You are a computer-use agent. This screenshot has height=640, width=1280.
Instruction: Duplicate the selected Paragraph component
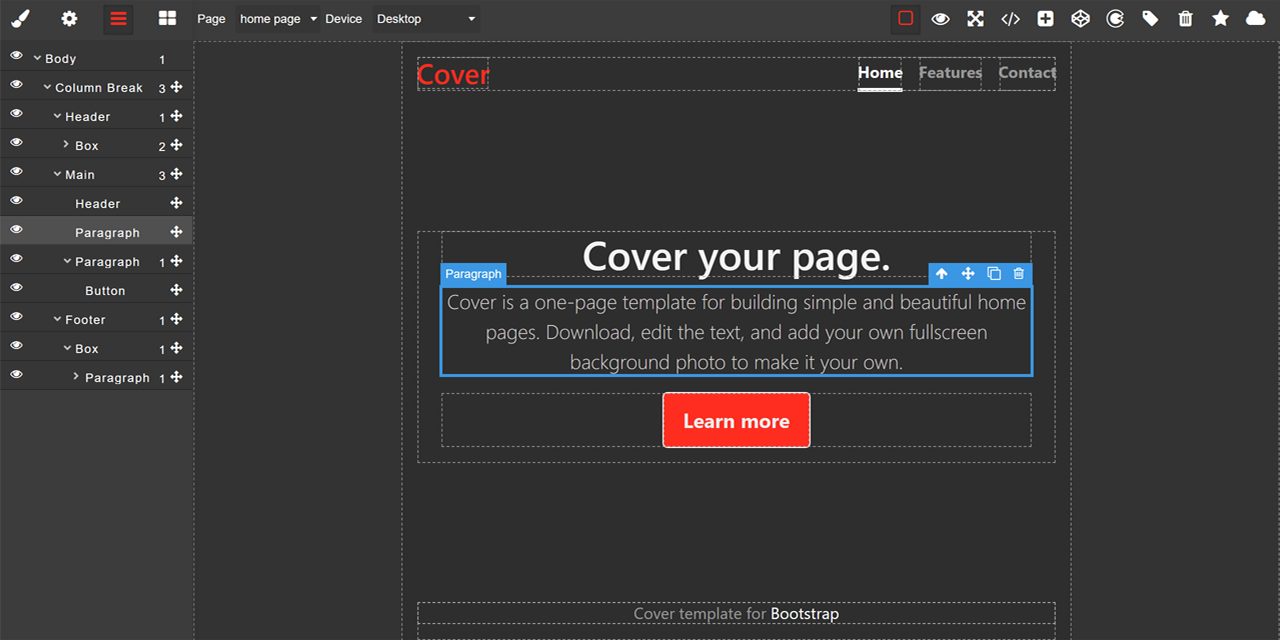pyautogui.click(x=993, y=274)
